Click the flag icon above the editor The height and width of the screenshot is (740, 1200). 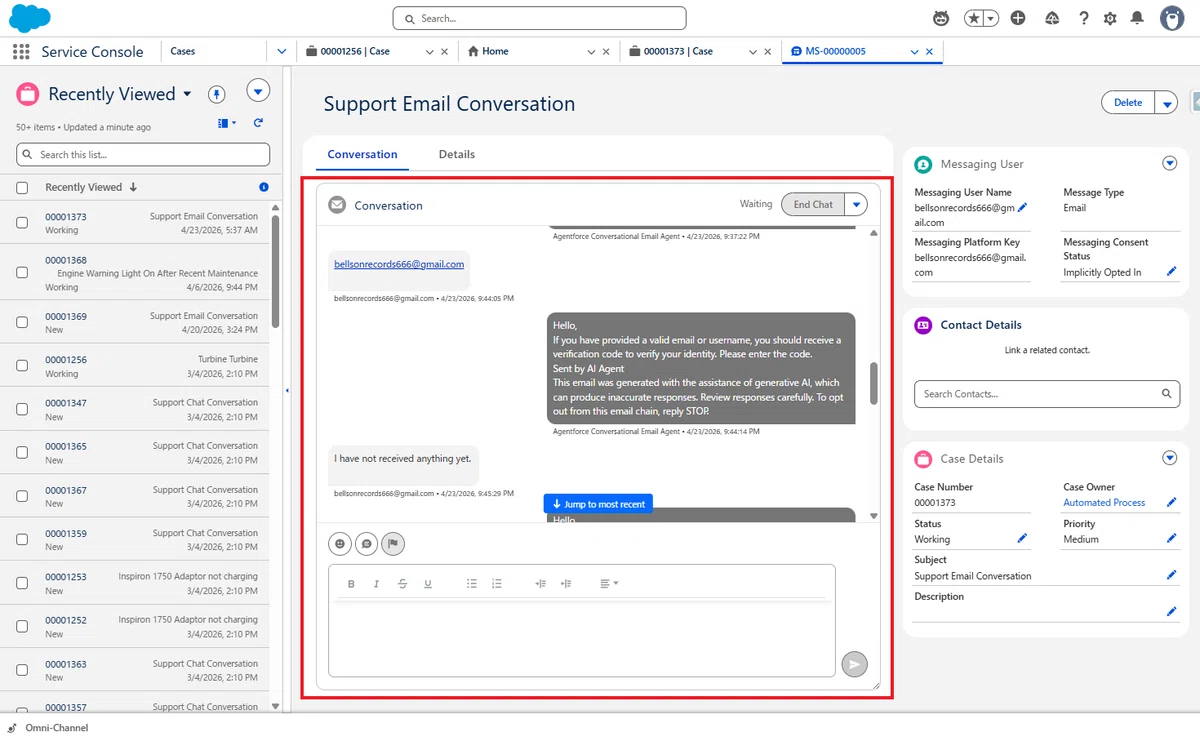(393, 544)
